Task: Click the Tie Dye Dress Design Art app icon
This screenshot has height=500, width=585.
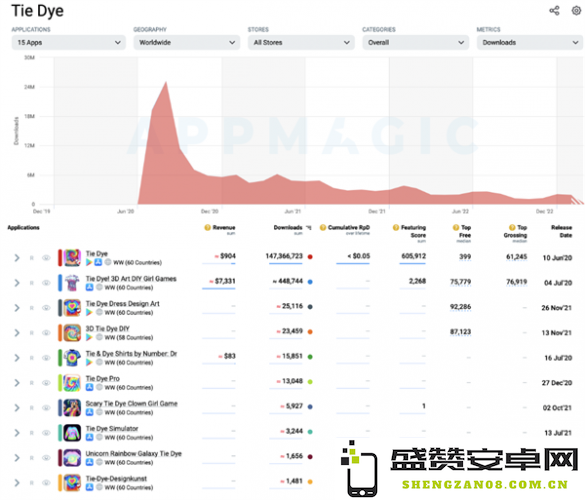Action: 72,308
